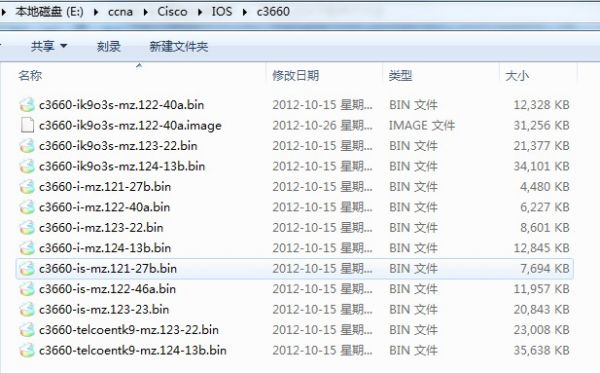Click file icon for c3660-i-mz.122-40a.bin

(x=27, y=207)
